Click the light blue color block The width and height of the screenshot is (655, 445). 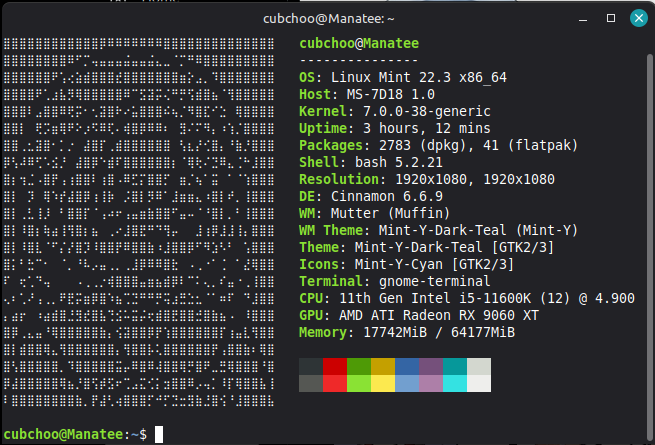pos(407,384)
